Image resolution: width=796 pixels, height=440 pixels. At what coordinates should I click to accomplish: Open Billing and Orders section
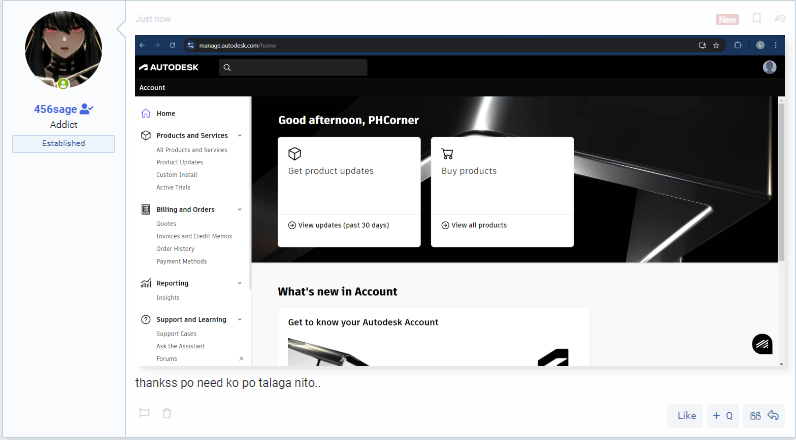point(185,209)
